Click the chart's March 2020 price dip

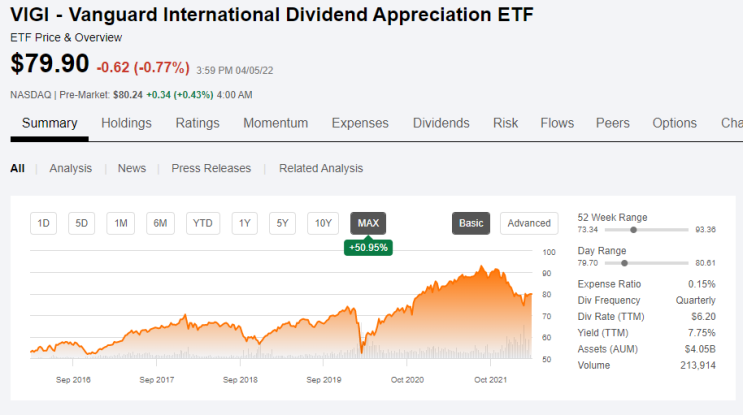coord(362,350)
